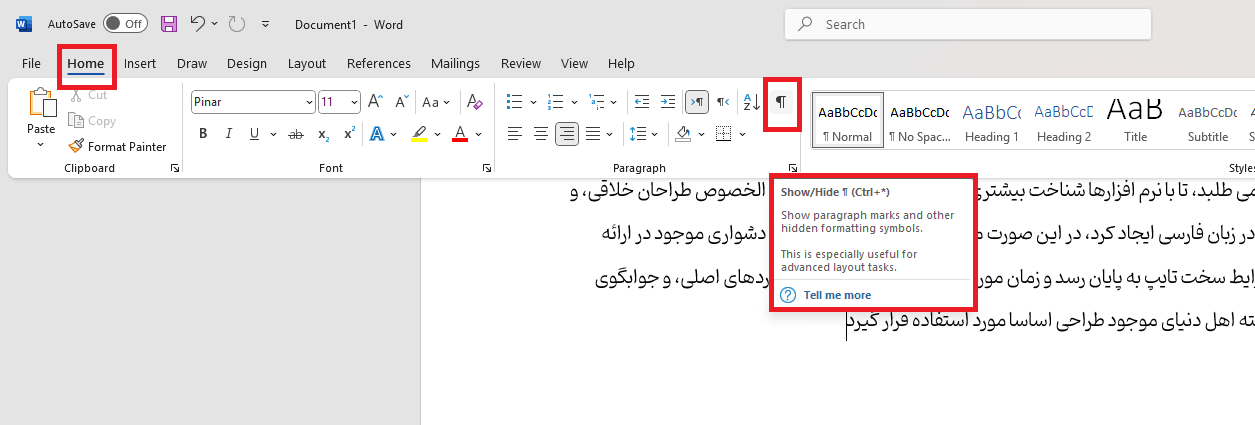The image size is (1255, 425).
Task: Customize Quick Access Toolbar dropdown
Action: (x=265, y=24)
